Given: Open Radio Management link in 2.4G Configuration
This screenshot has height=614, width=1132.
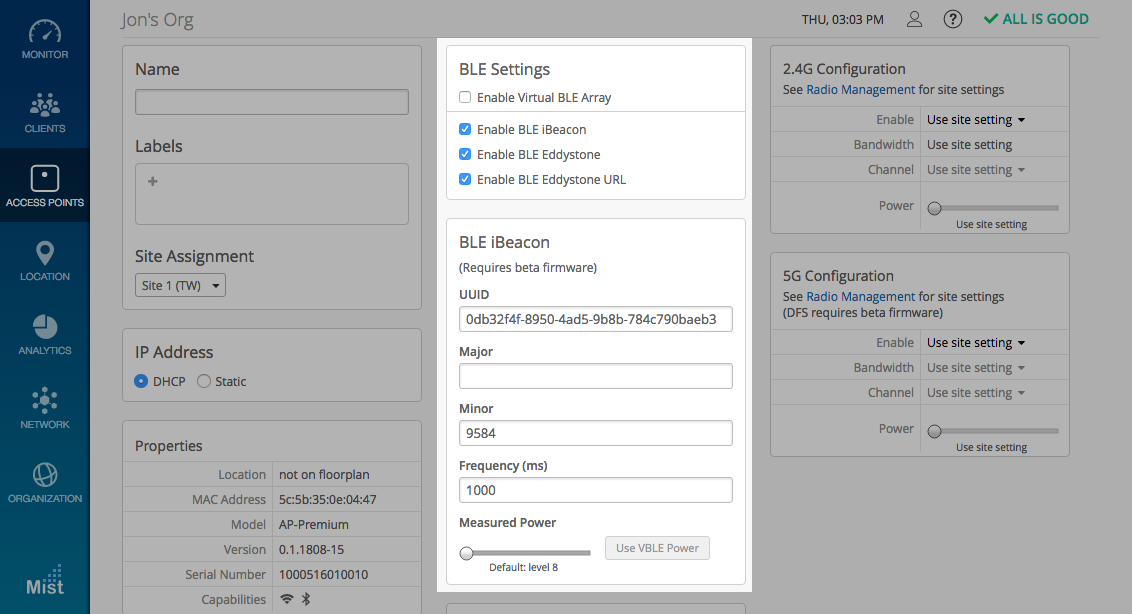Looking at the screenshot, I should 860,90.
